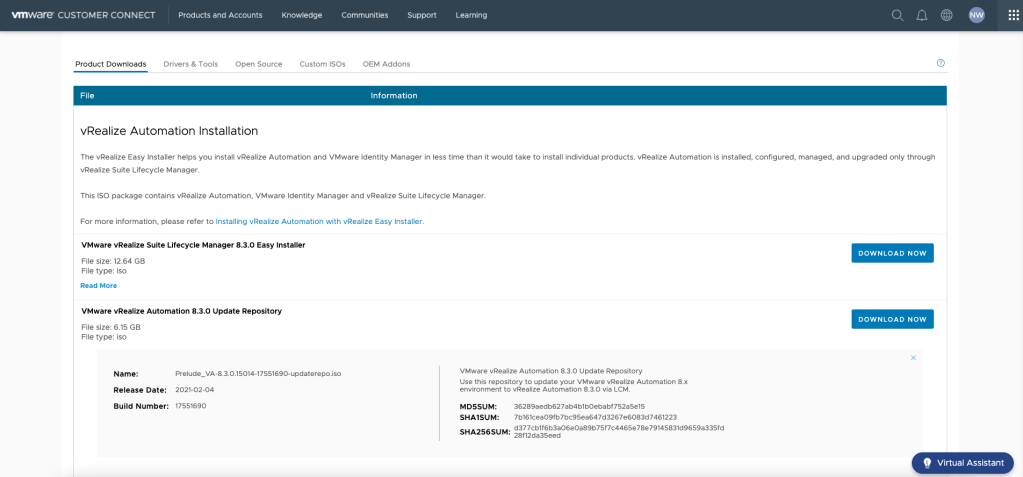Image resolution: width=1023 pixels, height=477 pixels.
Task: Open the notifications bell
Action: 922,15
